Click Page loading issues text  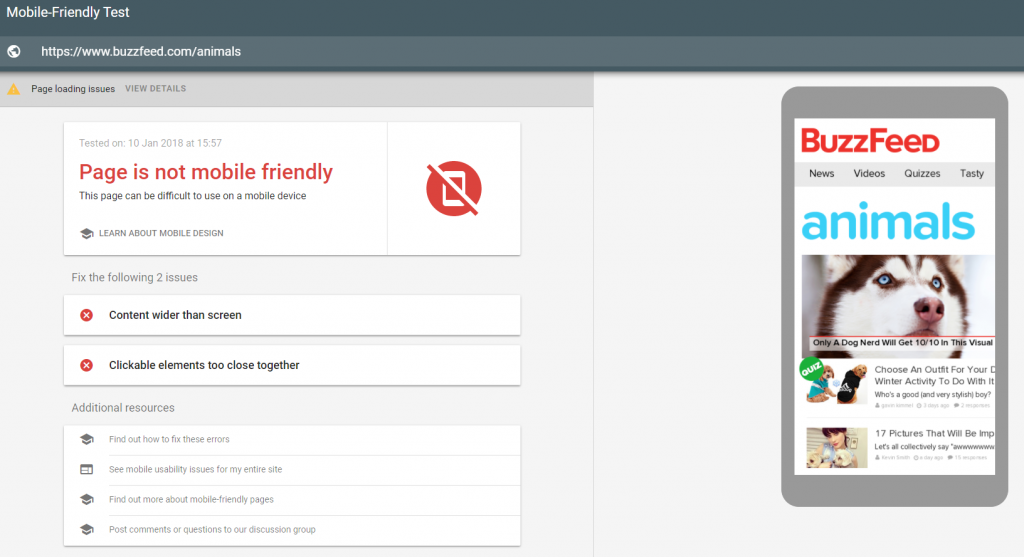[x=73, y=89]
